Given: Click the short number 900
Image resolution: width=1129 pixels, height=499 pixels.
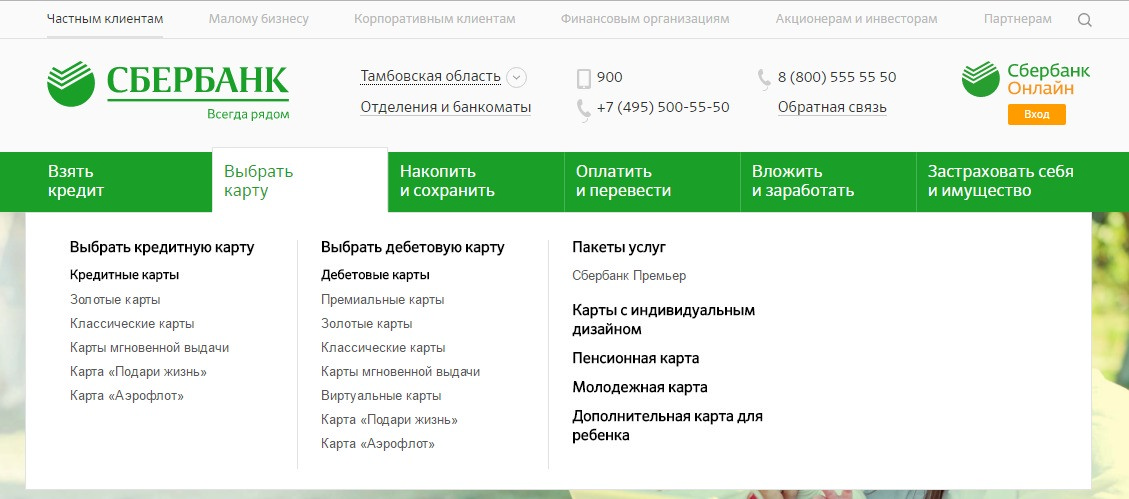Looking at the screenshot, I should (610, 77).
